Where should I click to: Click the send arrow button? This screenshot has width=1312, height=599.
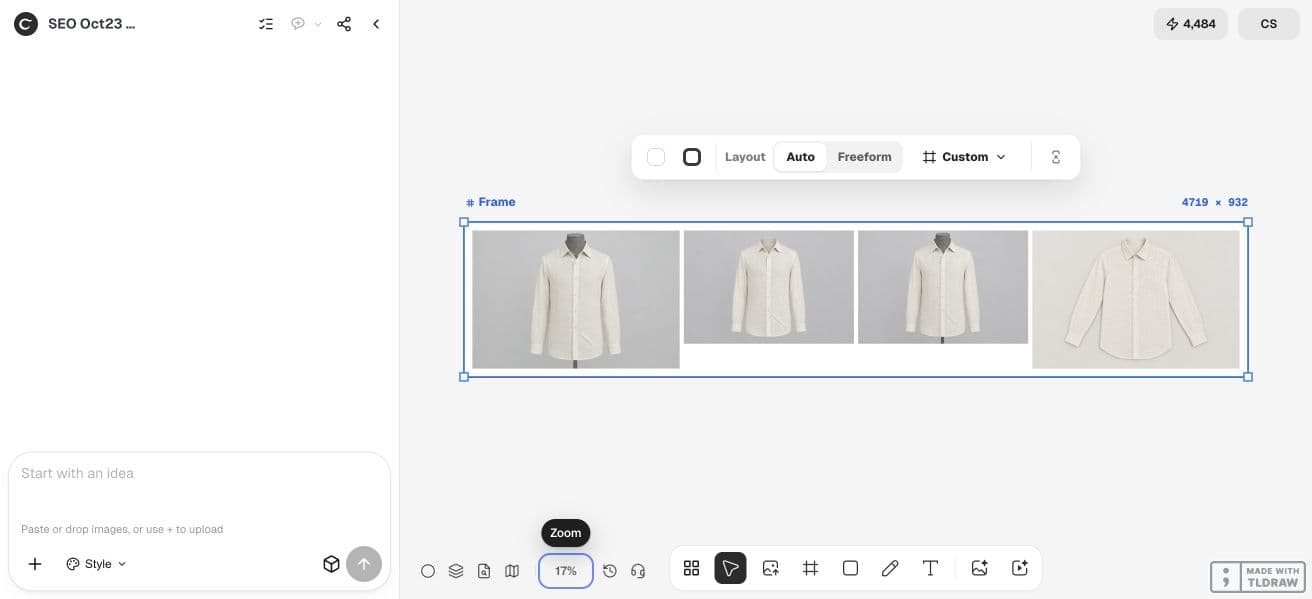pyautogui.click(x=364, y=564)
